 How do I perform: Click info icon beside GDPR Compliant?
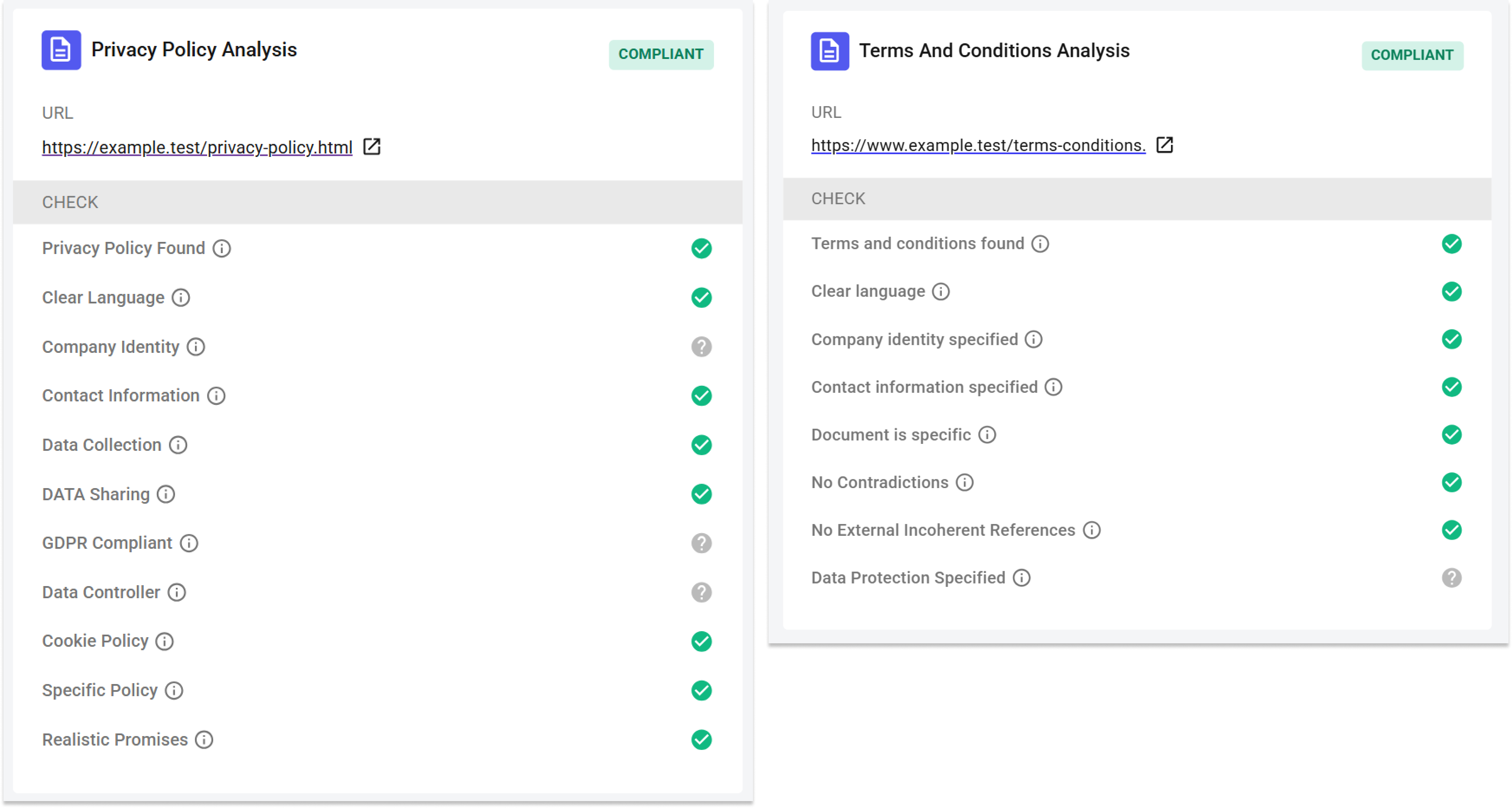pos(188,543)
